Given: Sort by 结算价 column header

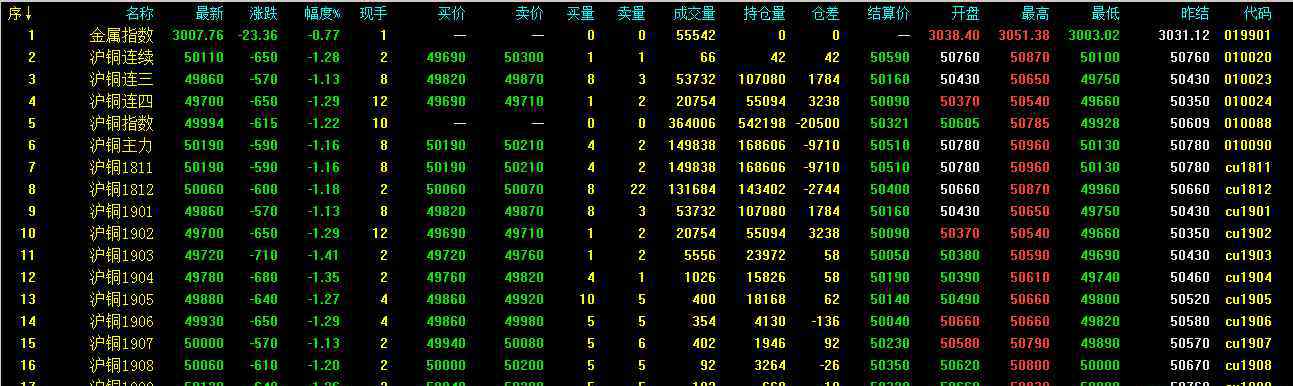Looking at the screenshot, I should click(889, 14).
